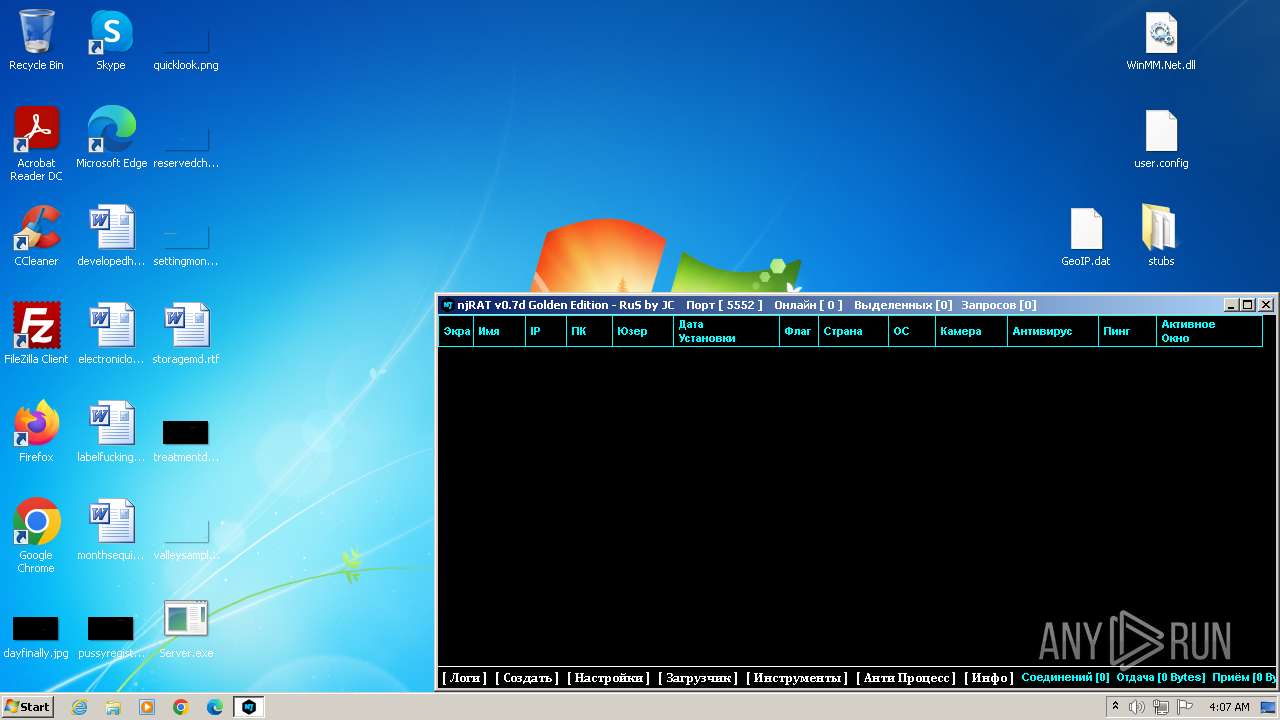Sort by the Юзер column header
The image size is (1280, 720).
pyautogui.click(x=642, y=331)
